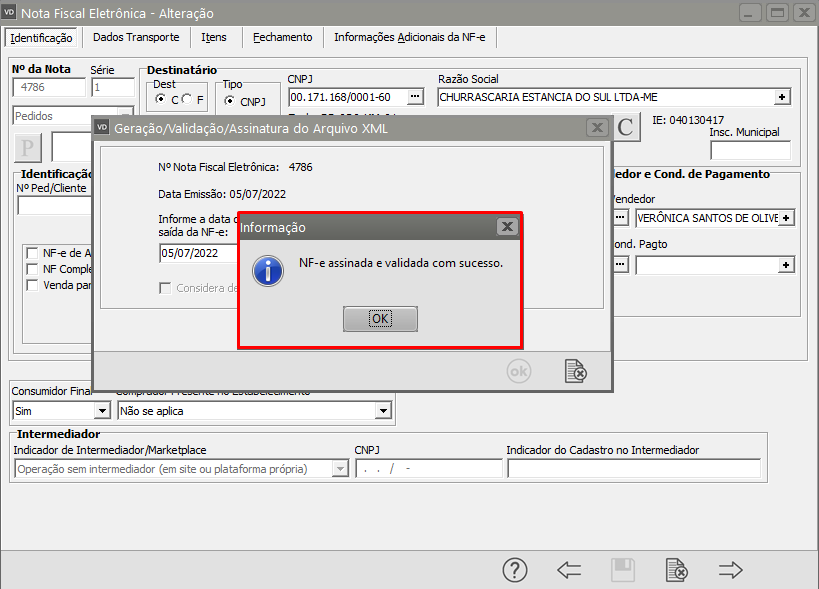Click plus button beside Vendedor name
Image resolution: width=819 pixels, height=589 pixels.
[x=787, y=217]
